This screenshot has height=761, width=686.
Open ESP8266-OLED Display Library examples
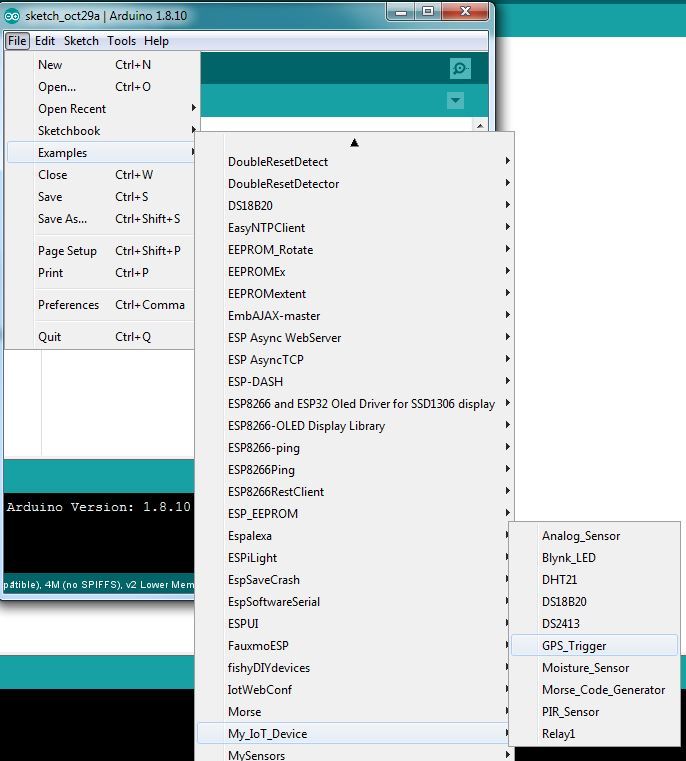click(x=354, y=426)
